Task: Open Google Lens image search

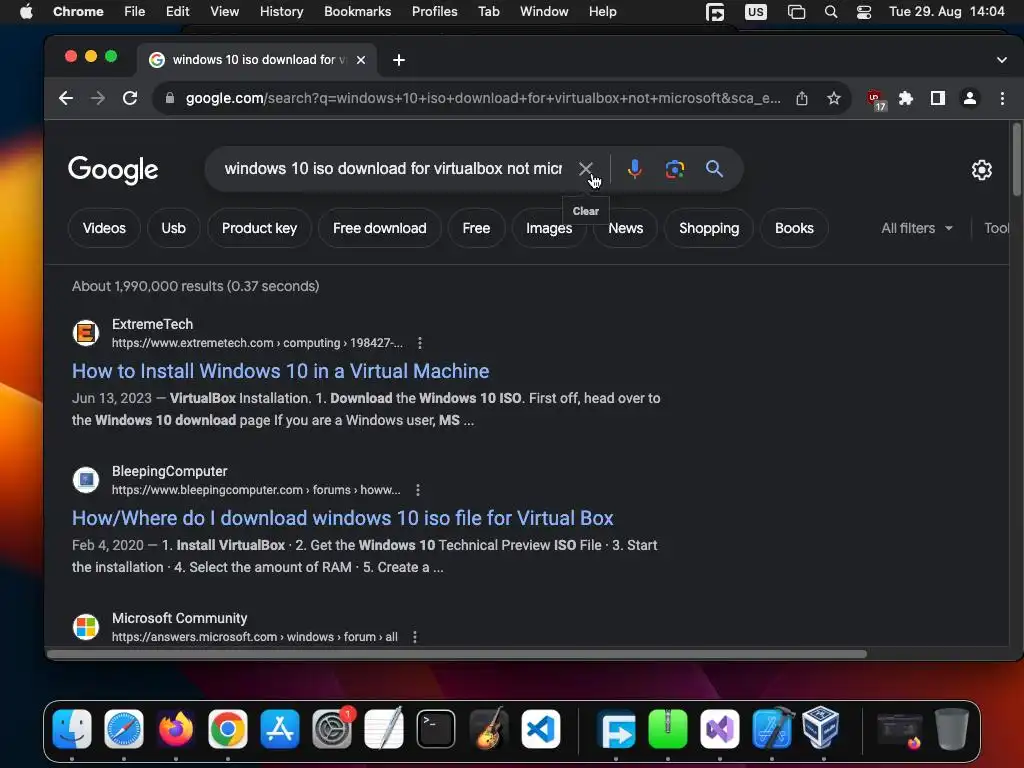Action: (x=675, y=169)
